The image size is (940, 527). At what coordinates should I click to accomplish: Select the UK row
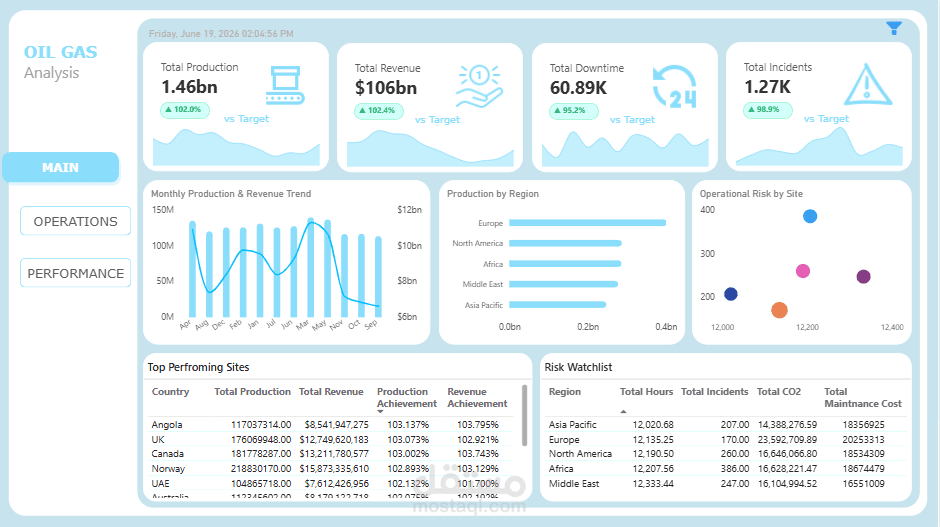click(x=330, y=439)
